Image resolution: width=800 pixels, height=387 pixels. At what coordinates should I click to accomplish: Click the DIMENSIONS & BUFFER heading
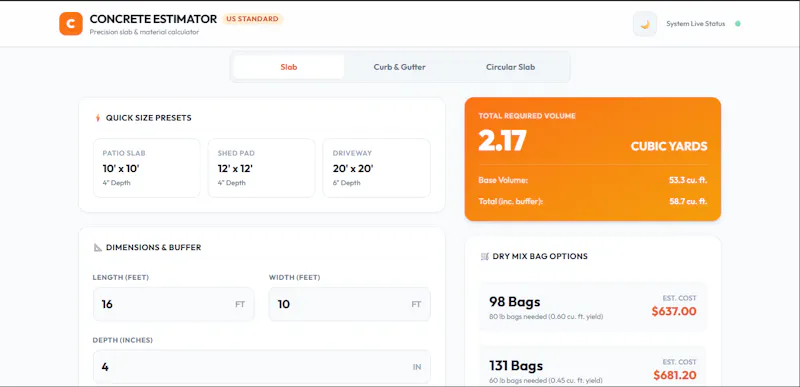[x=154, y=247]
